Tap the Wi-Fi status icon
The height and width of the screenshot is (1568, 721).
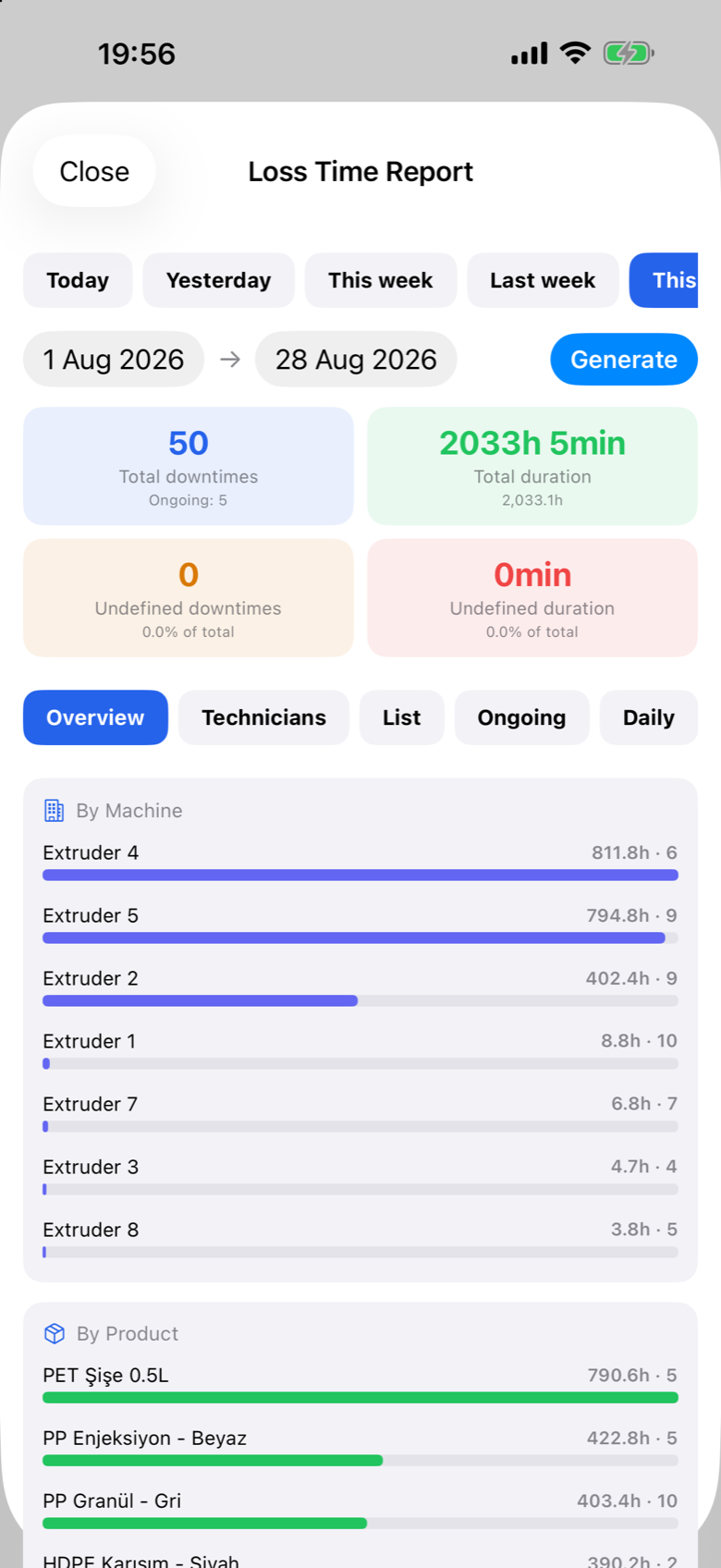coord(575,53)
